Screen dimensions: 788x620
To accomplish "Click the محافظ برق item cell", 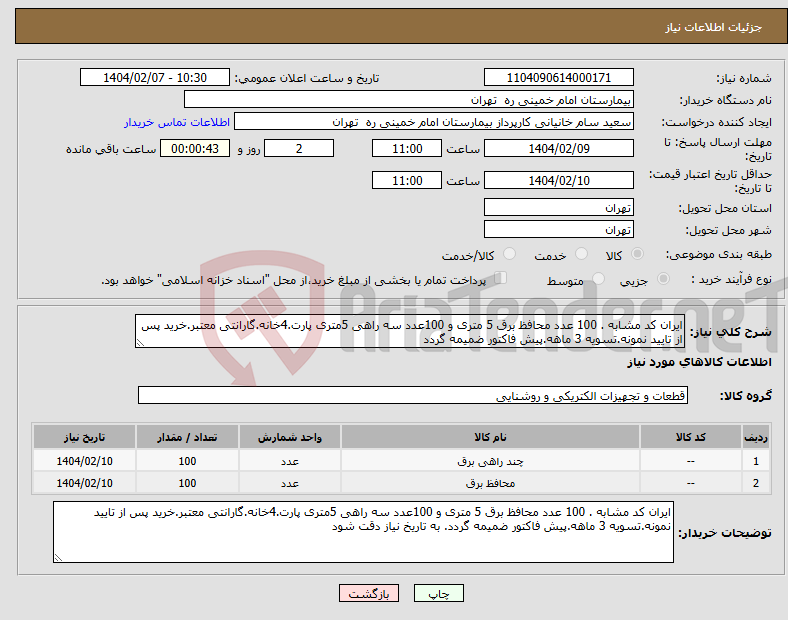I will [490, 483].
